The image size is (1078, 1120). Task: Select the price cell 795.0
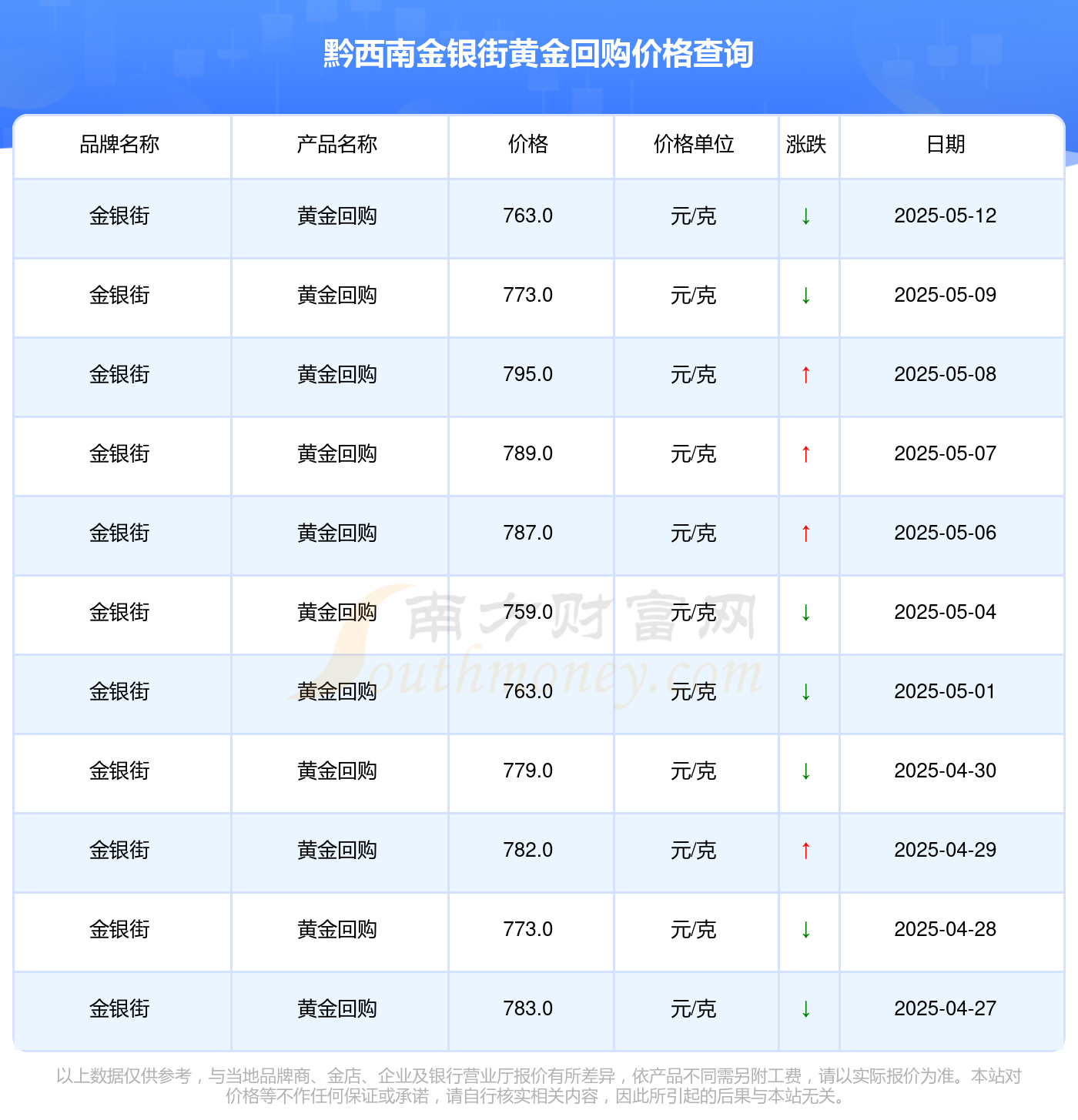pos(528,375)
